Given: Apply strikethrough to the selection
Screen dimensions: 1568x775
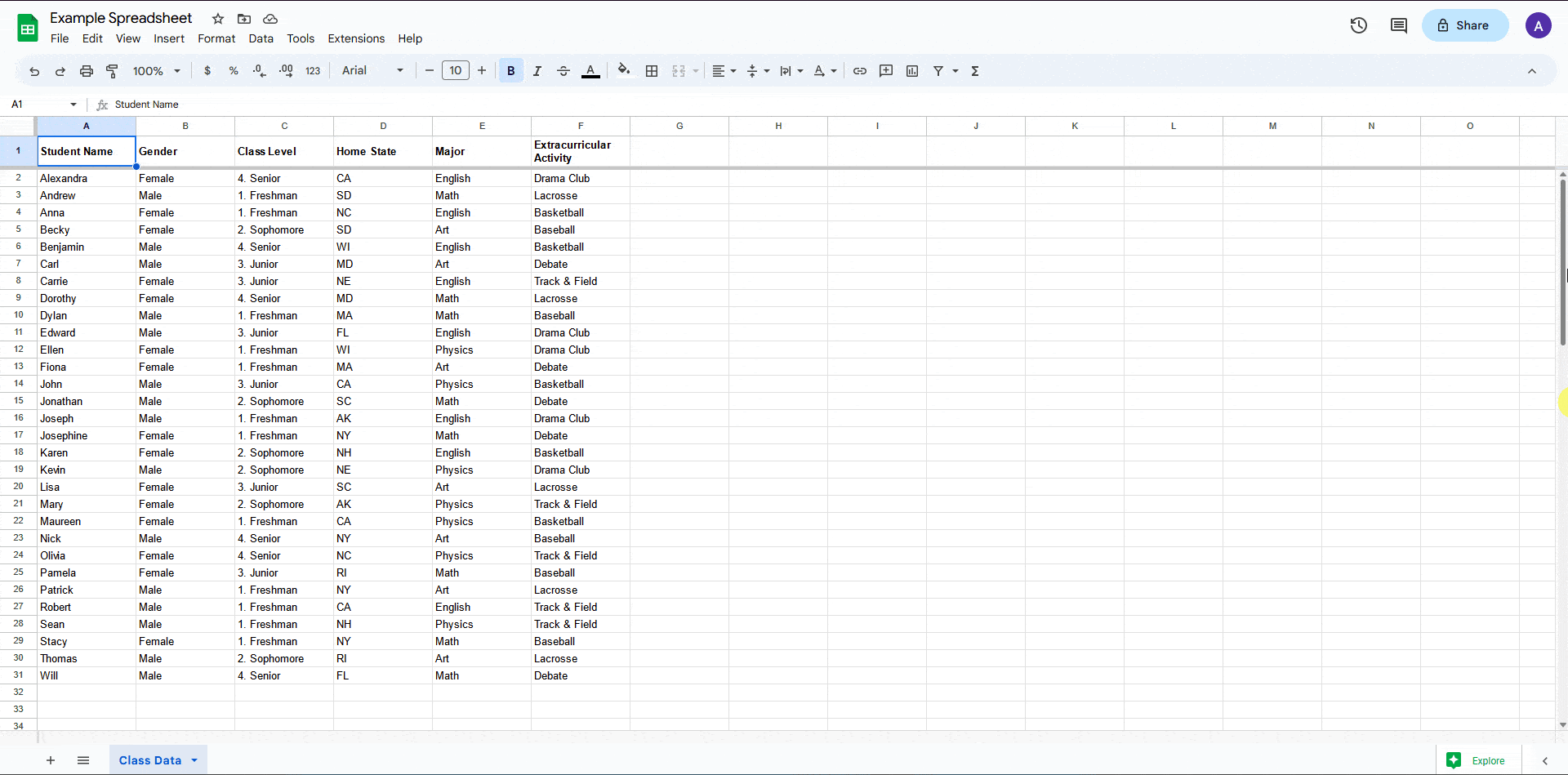Looking at the screenshot, I should click(x=563, y=71).
